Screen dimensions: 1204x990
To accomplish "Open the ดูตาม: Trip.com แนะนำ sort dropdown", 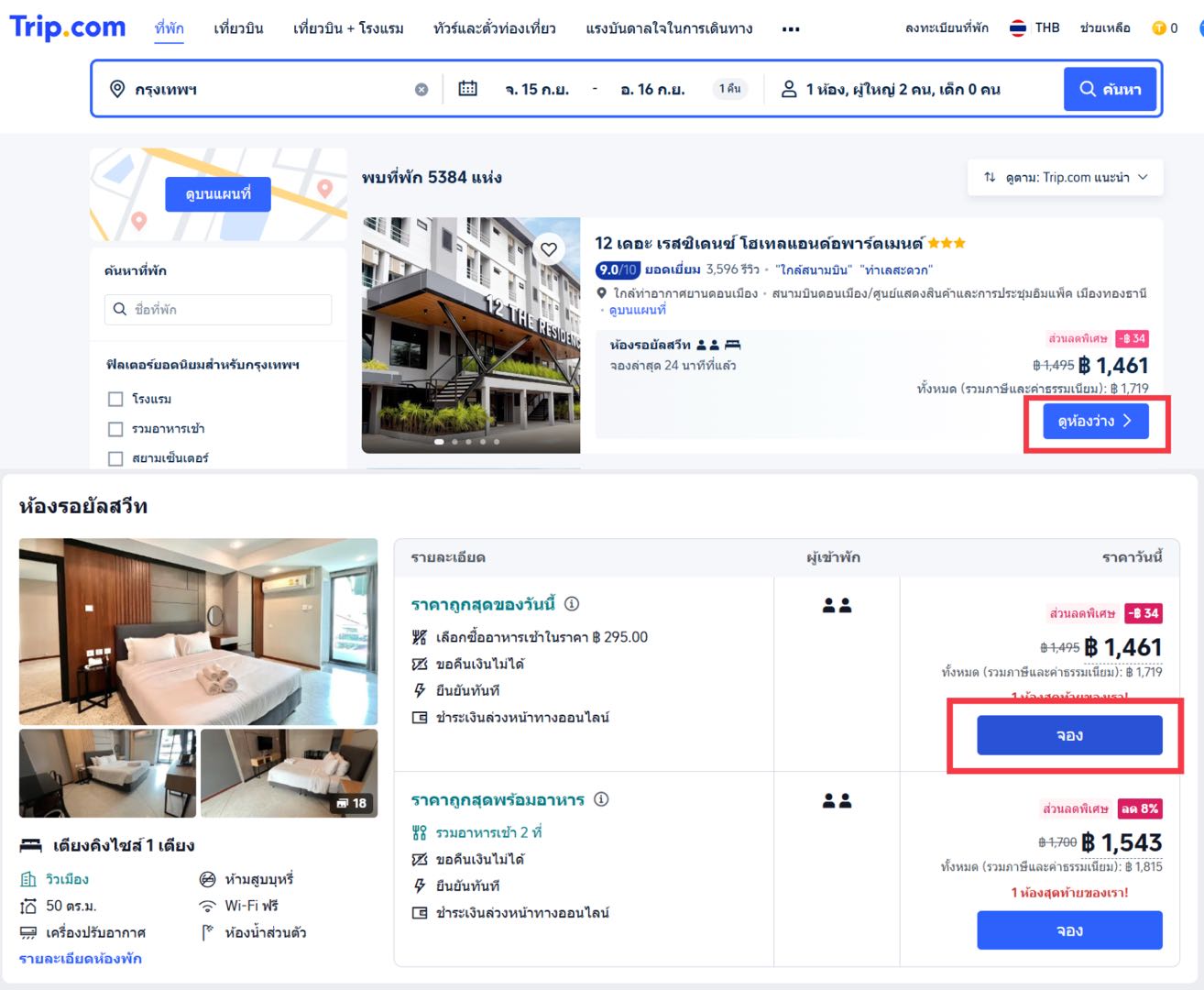I will 1065,176.
